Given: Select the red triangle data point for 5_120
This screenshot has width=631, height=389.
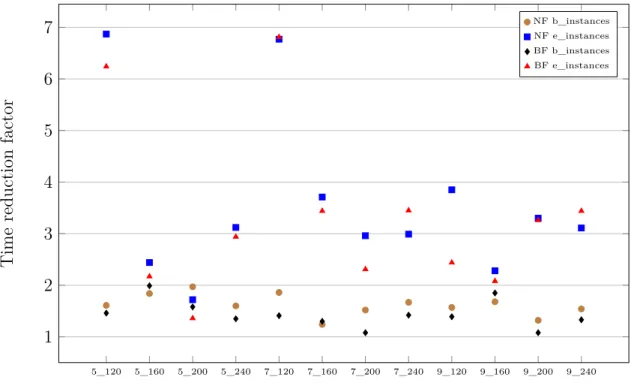Looking at the screenshot, I should [x=106, y=66].
